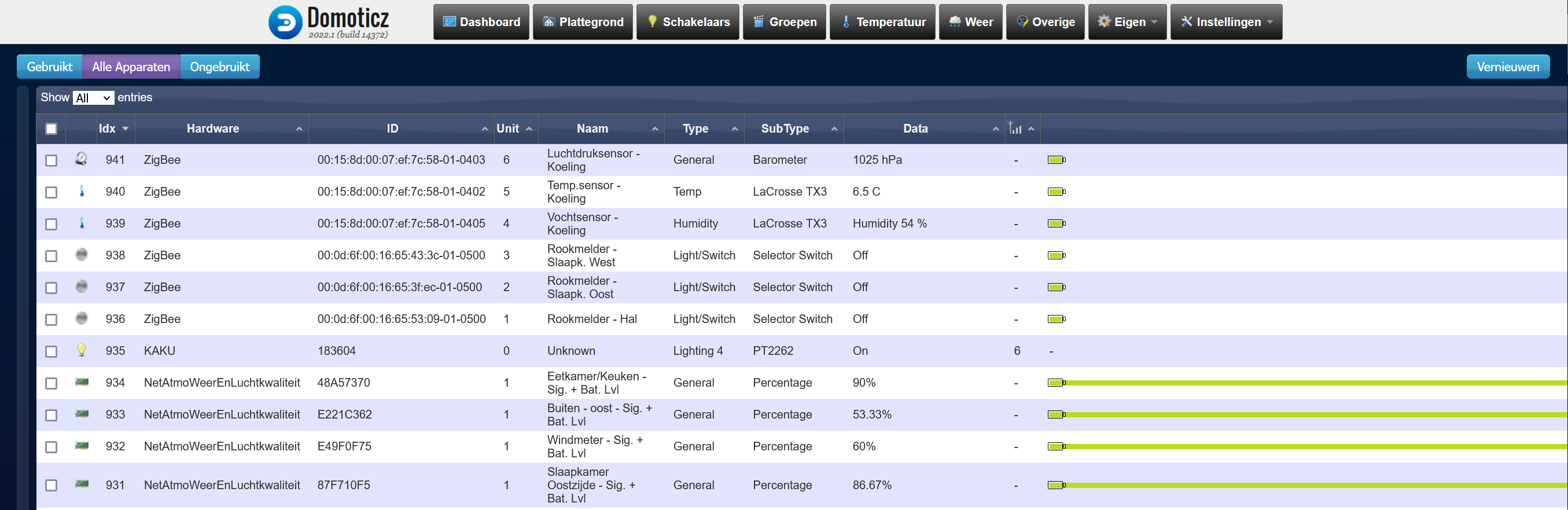Click battery icon in row 932

point(1056,446)
